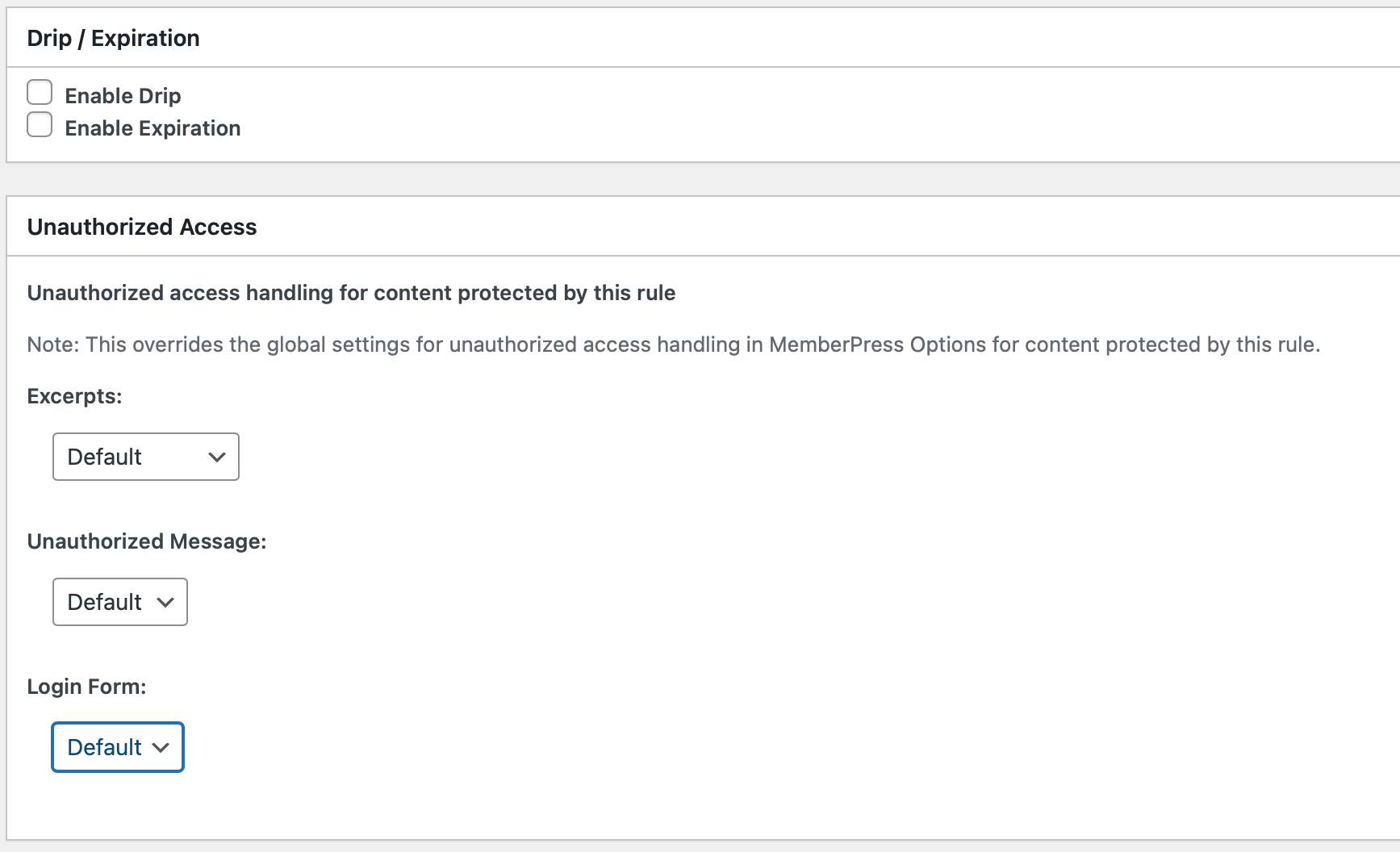Toggle the Enable Expiration checkbox
1400x852 pixels.
pyautogui.click(x=40, y=125)
